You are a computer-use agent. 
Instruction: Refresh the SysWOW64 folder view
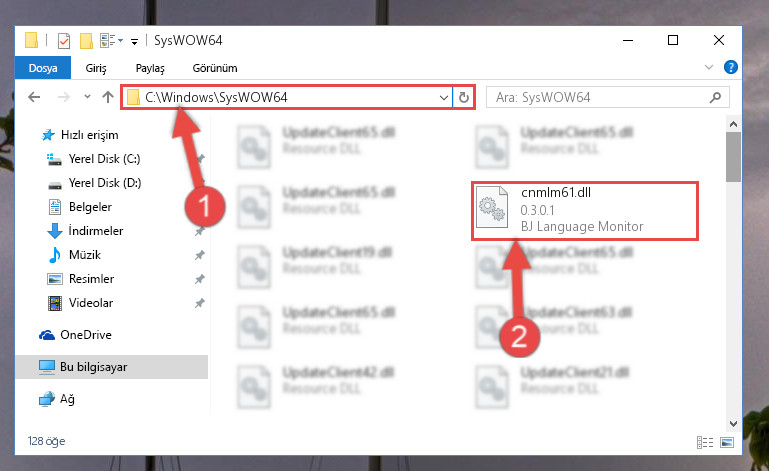(x=463, y=98)
